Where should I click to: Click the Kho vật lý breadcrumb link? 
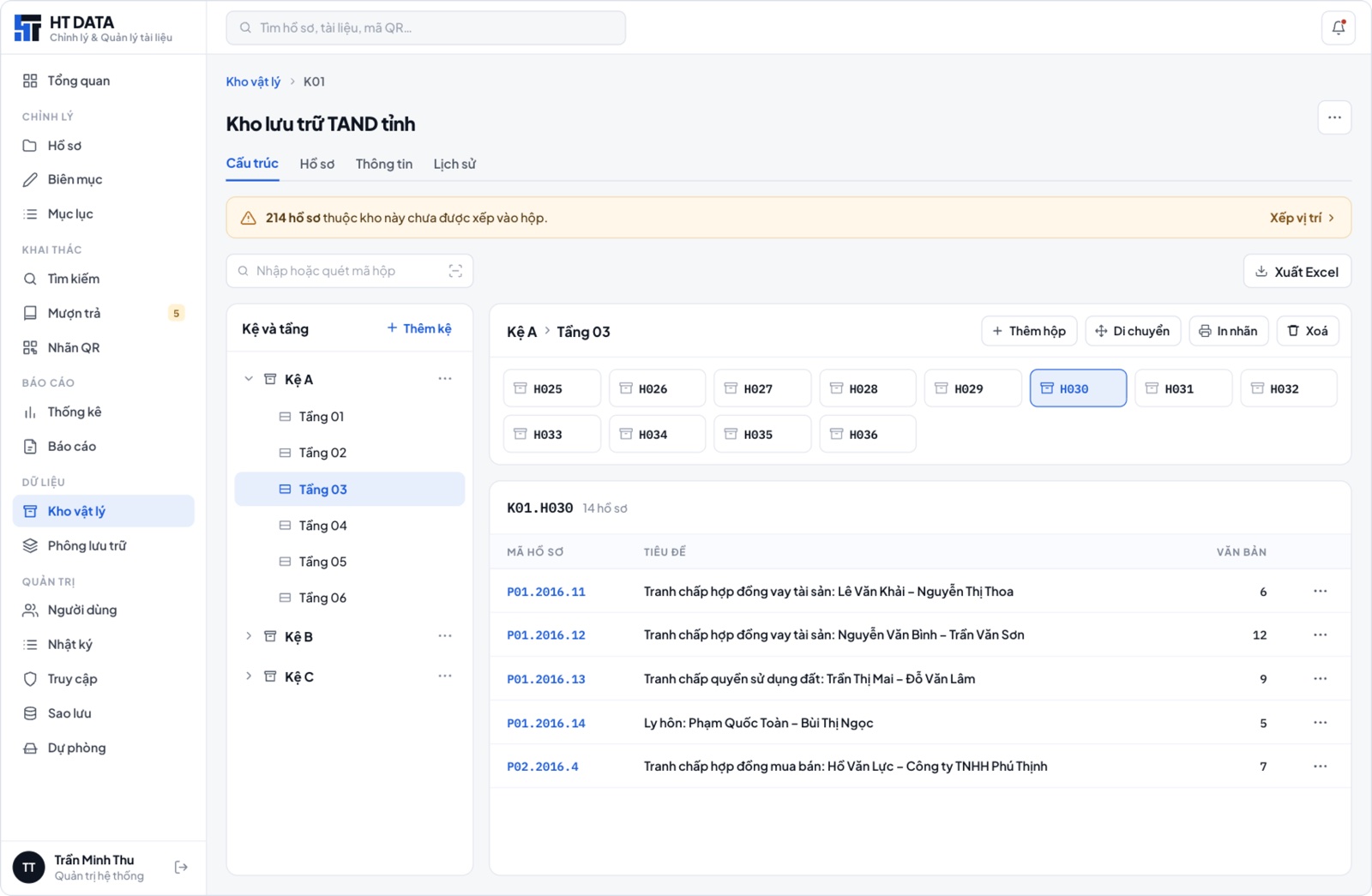point(253,81)
